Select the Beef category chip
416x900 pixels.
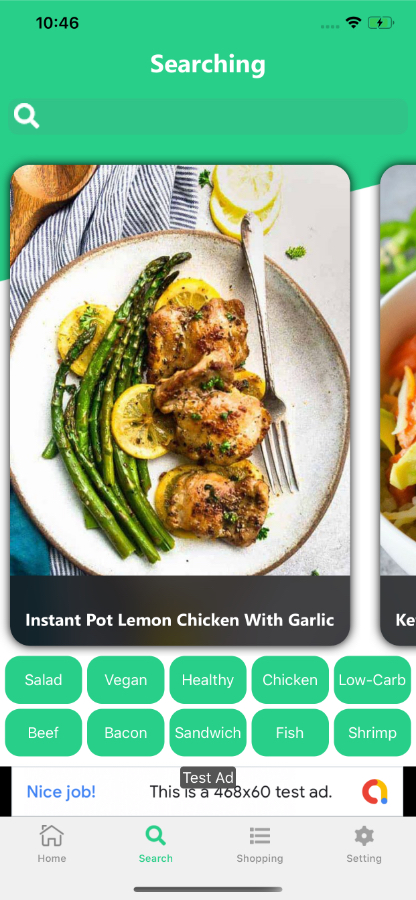pyautogui.click(x=44, y=732)
